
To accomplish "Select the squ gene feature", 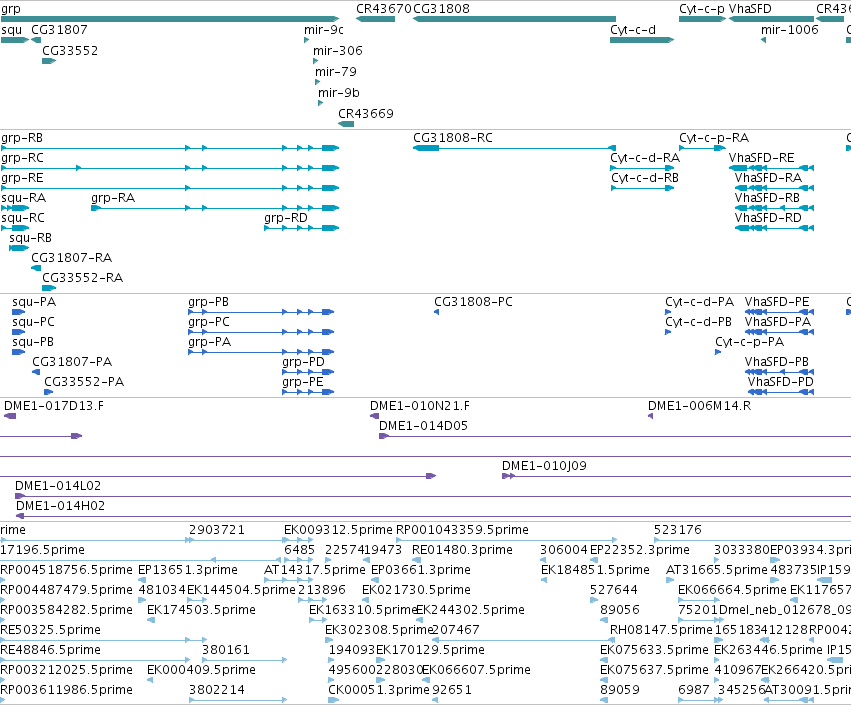I will tap(15, 40).
